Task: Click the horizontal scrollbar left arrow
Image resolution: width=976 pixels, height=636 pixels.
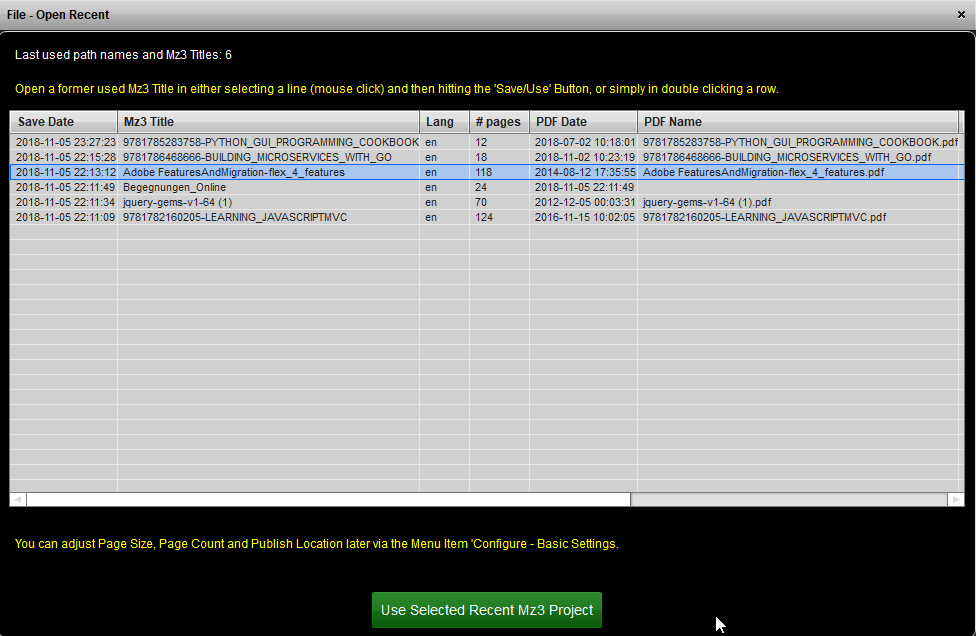Action: pos(18,500)
